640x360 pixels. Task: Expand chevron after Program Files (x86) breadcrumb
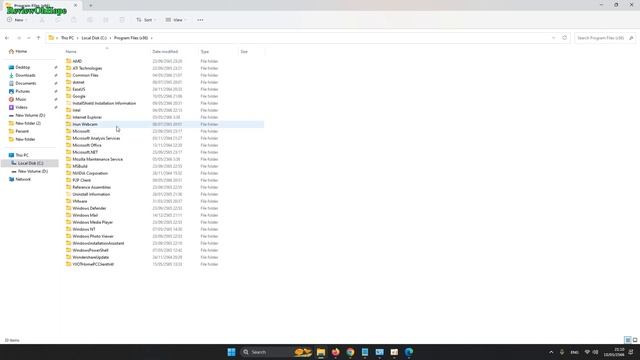[x=152, y=38]
